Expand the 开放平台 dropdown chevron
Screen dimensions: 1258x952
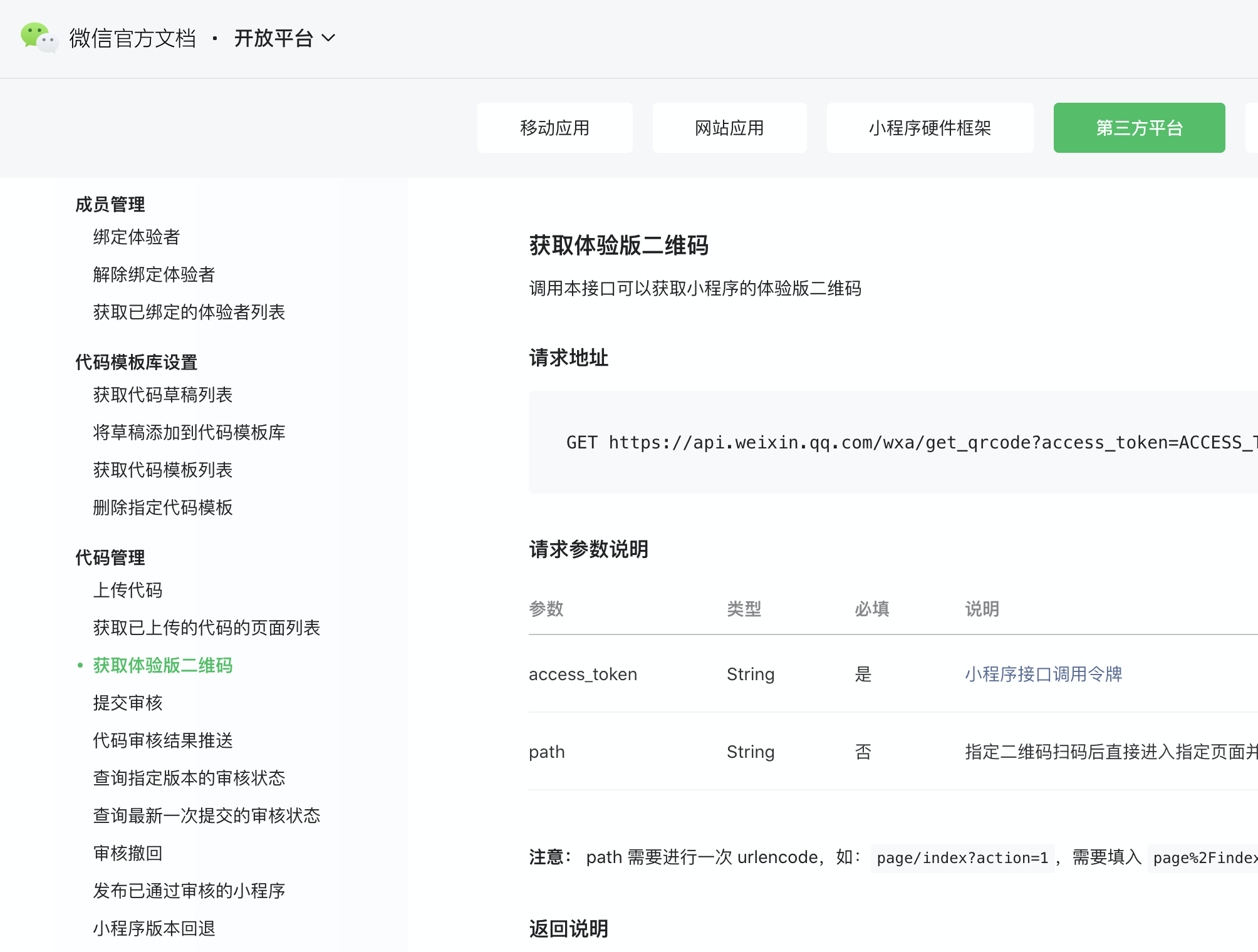[328, 38]
